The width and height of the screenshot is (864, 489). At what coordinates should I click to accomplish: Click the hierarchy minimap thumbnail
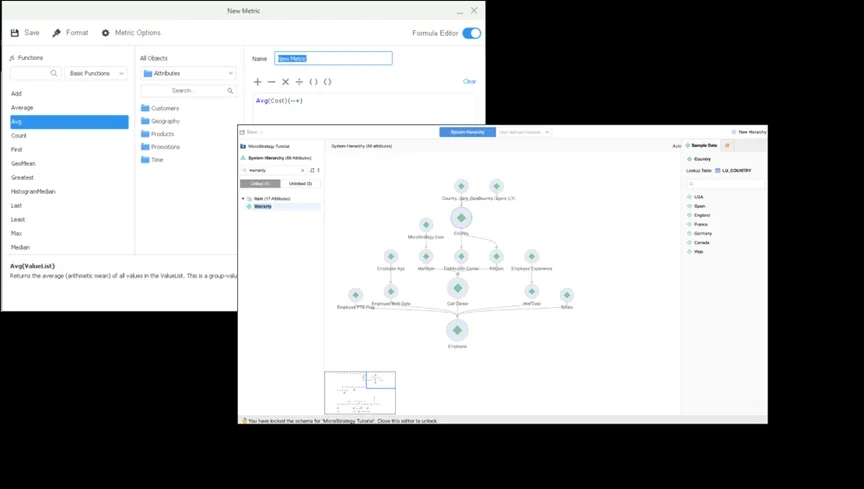[360, 392]
